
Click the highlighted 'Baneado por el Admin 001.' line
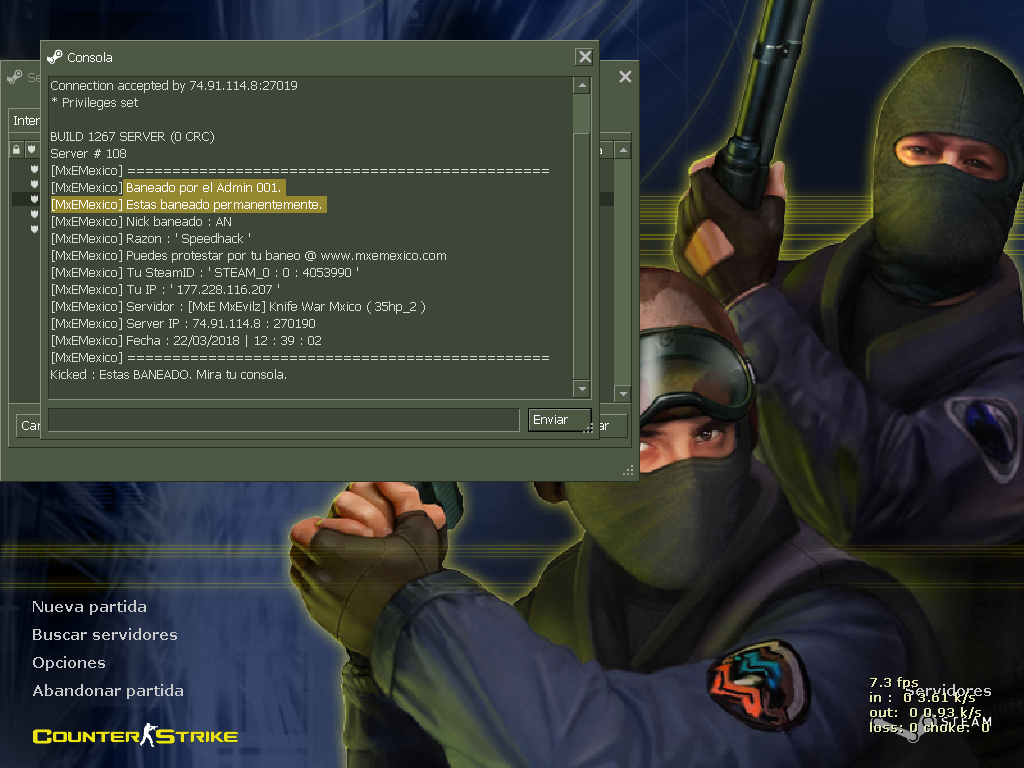203,187
